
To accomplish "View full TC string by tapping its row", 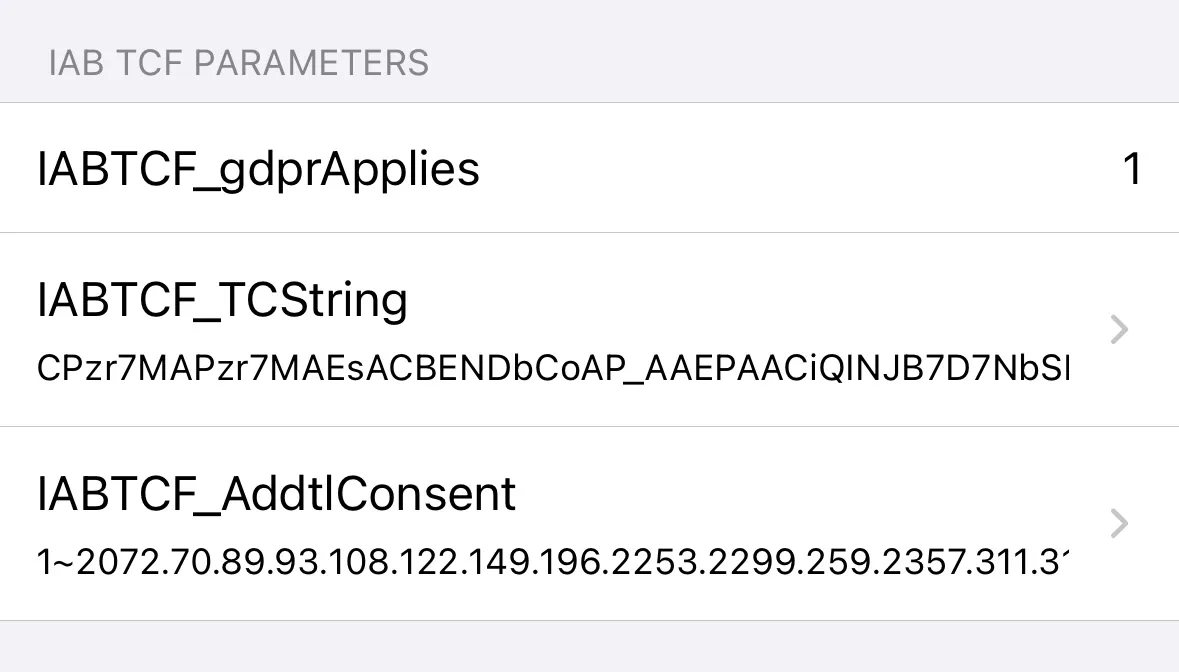I will (x=590, y=330).
